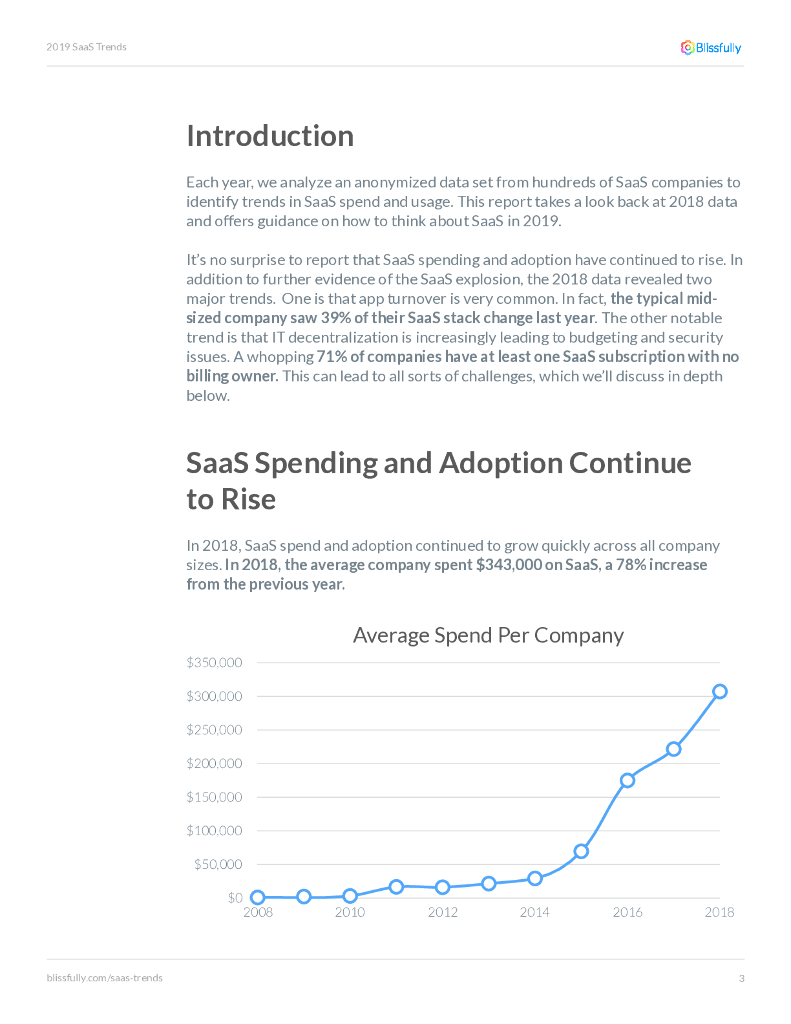Click the 2014 data point marker
This screenshot has width=791, height=1024.
pos(535,878)
